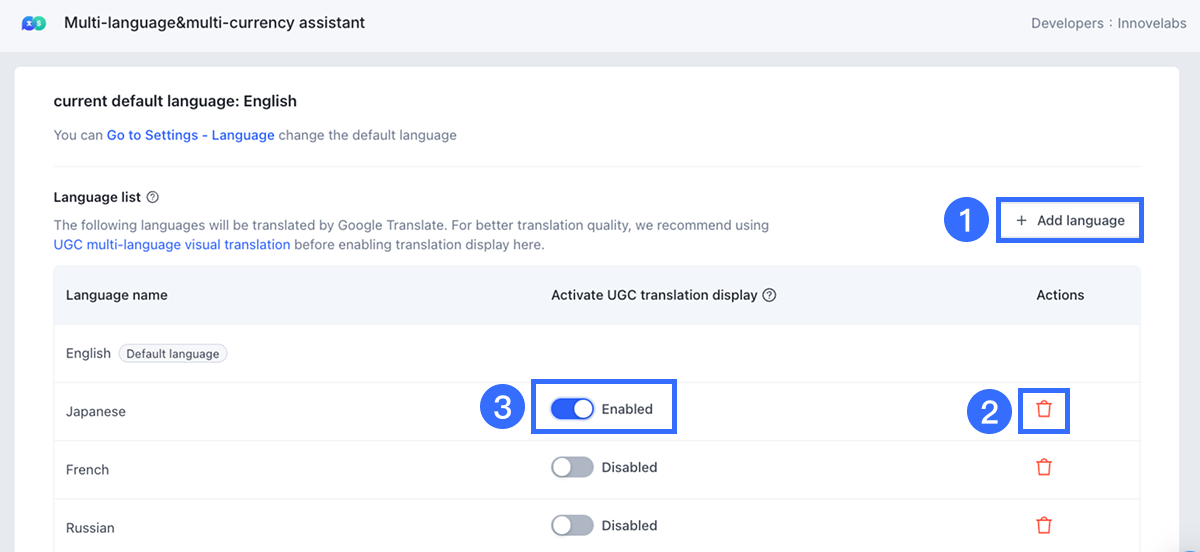This screenshot has width=1200, height=552.
Task: Click the Russian language row name
Action: pyautogui.click(x=90, y=527)
